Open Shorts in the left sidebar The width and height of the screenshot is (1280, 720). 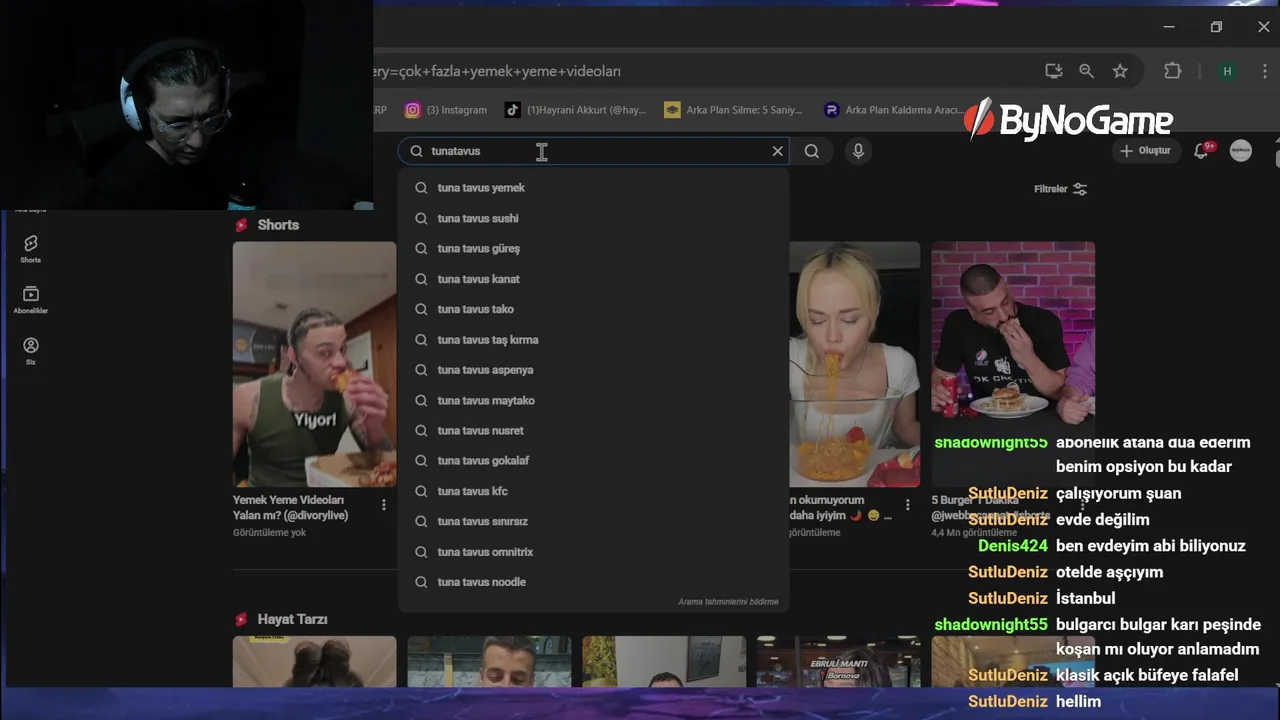pyautogui.click(x=31, y=249)
